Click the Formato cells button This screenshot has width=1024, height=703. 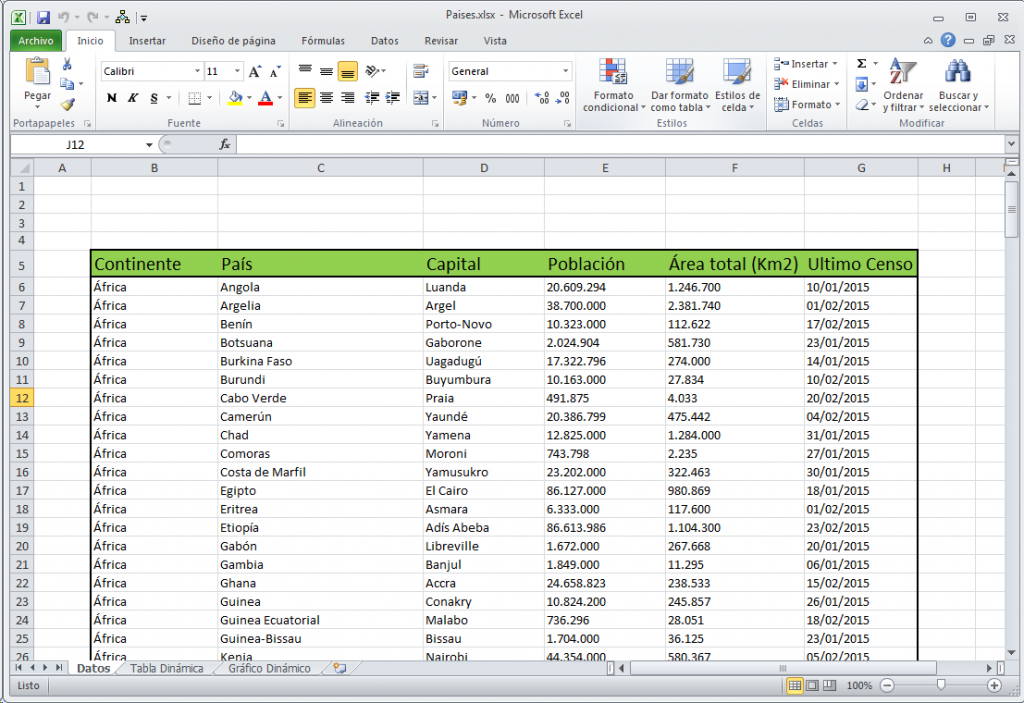tap(807, 105)
